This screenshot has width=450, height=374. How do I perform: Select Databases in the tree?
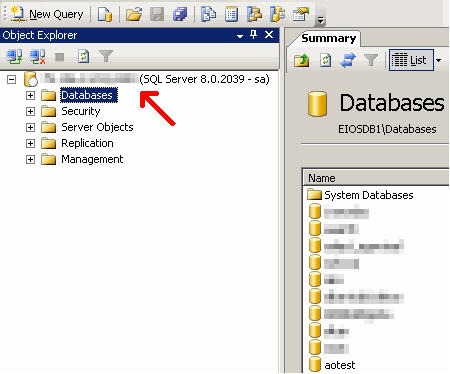[x=89, y=95]
